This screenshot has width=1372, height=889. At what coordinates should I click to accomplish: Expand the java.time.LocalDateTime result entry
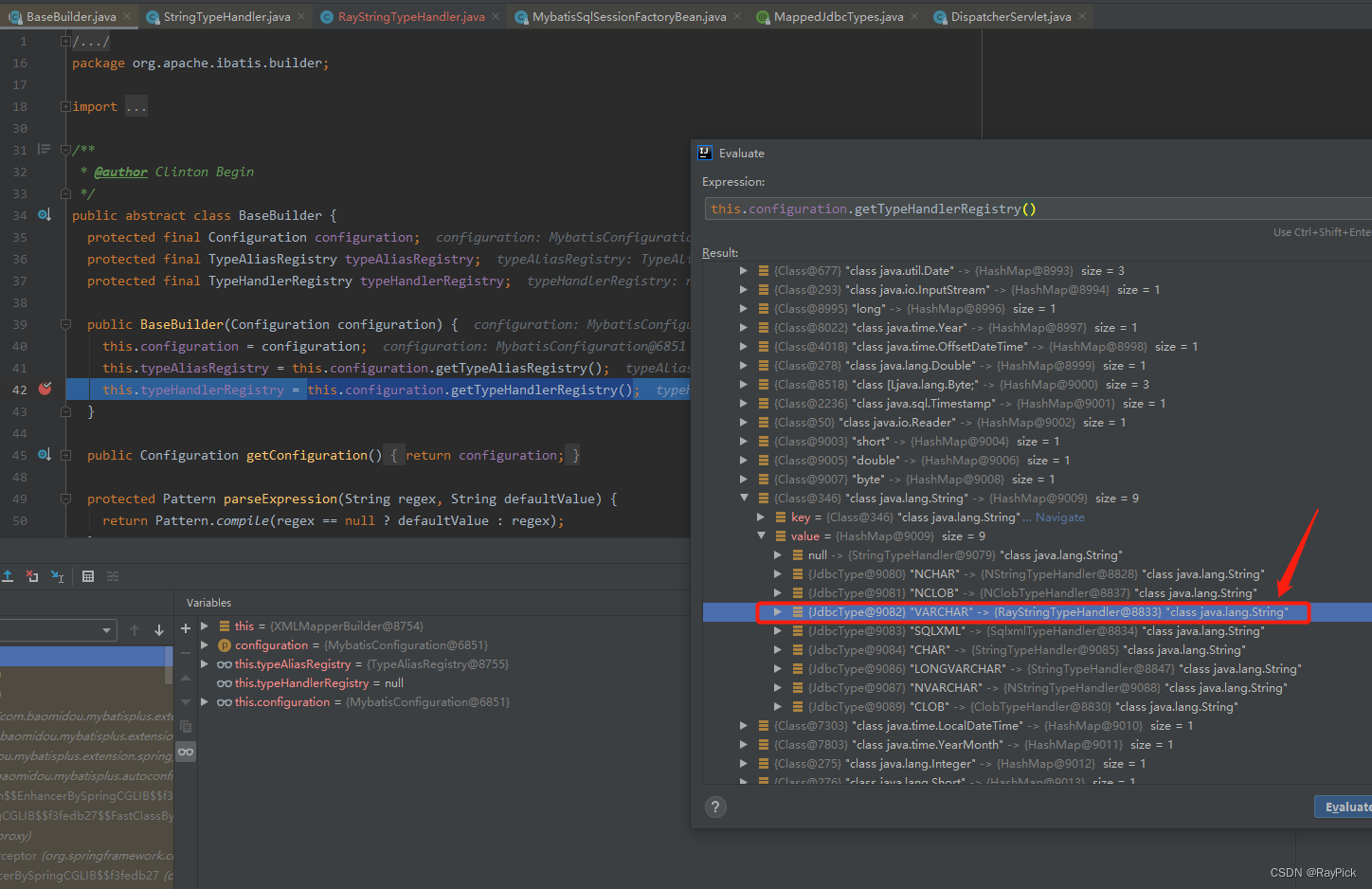click(744, 726)
